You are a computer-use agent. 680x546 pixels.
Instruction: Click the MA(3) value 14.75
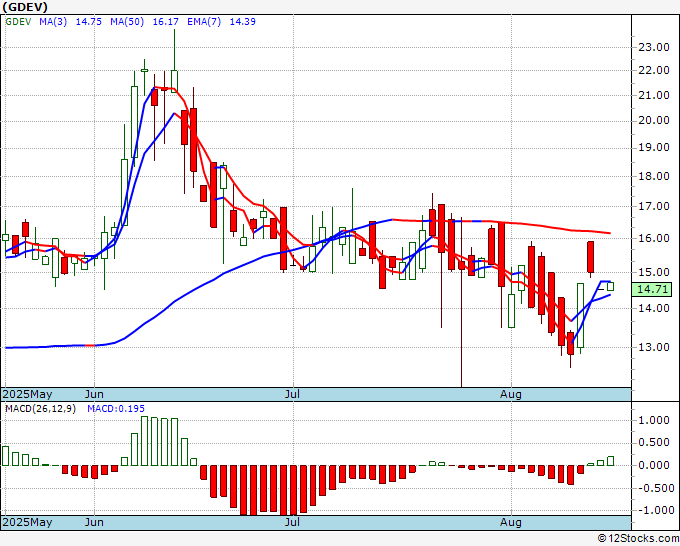coord(88,22)
